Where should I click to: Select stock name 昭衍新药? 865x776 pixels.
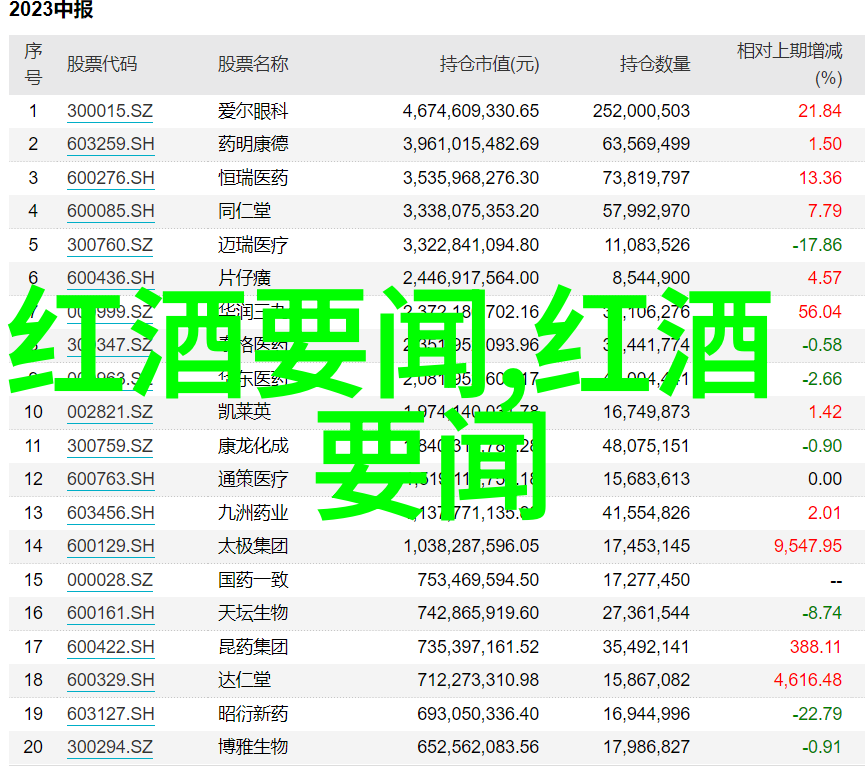253,714
